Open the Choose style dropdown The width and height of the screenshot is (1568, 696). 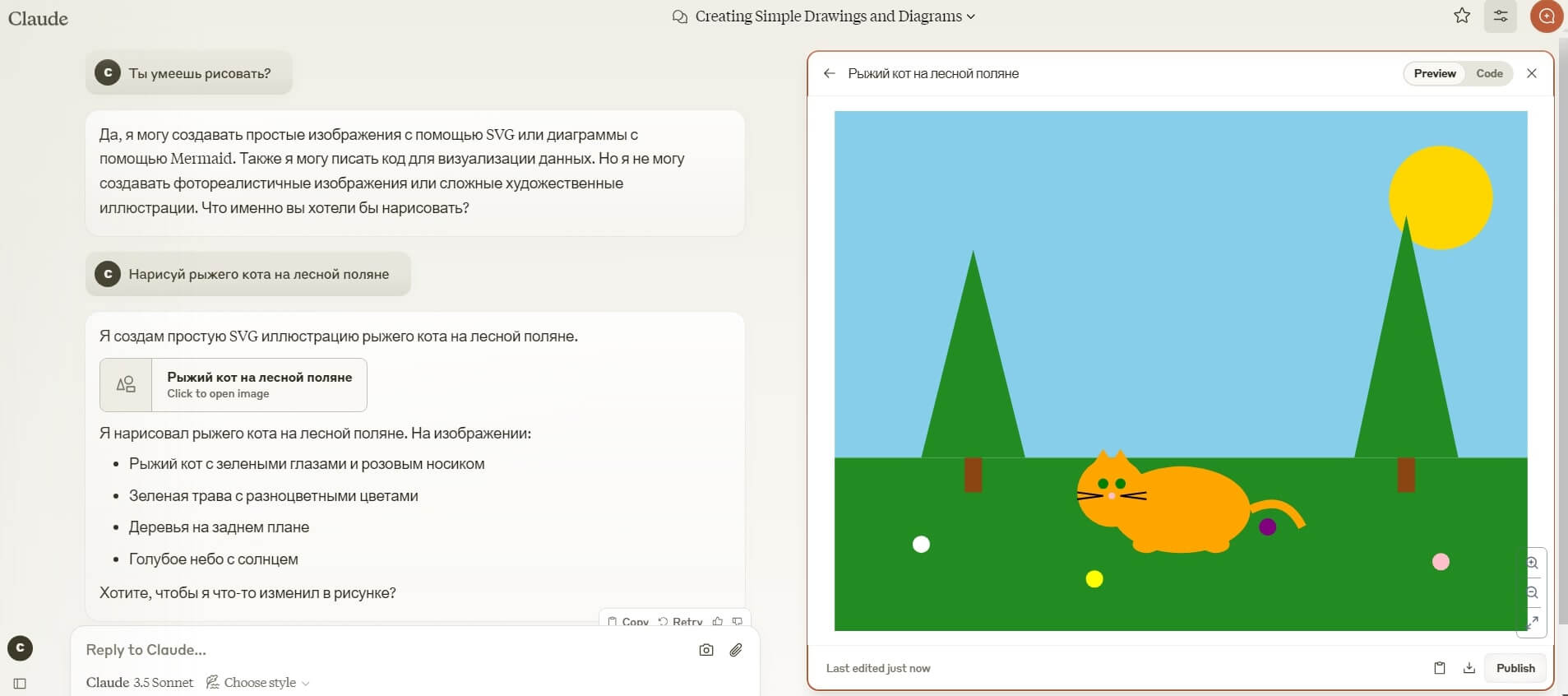pyautogui.click(x=257, y=682)
